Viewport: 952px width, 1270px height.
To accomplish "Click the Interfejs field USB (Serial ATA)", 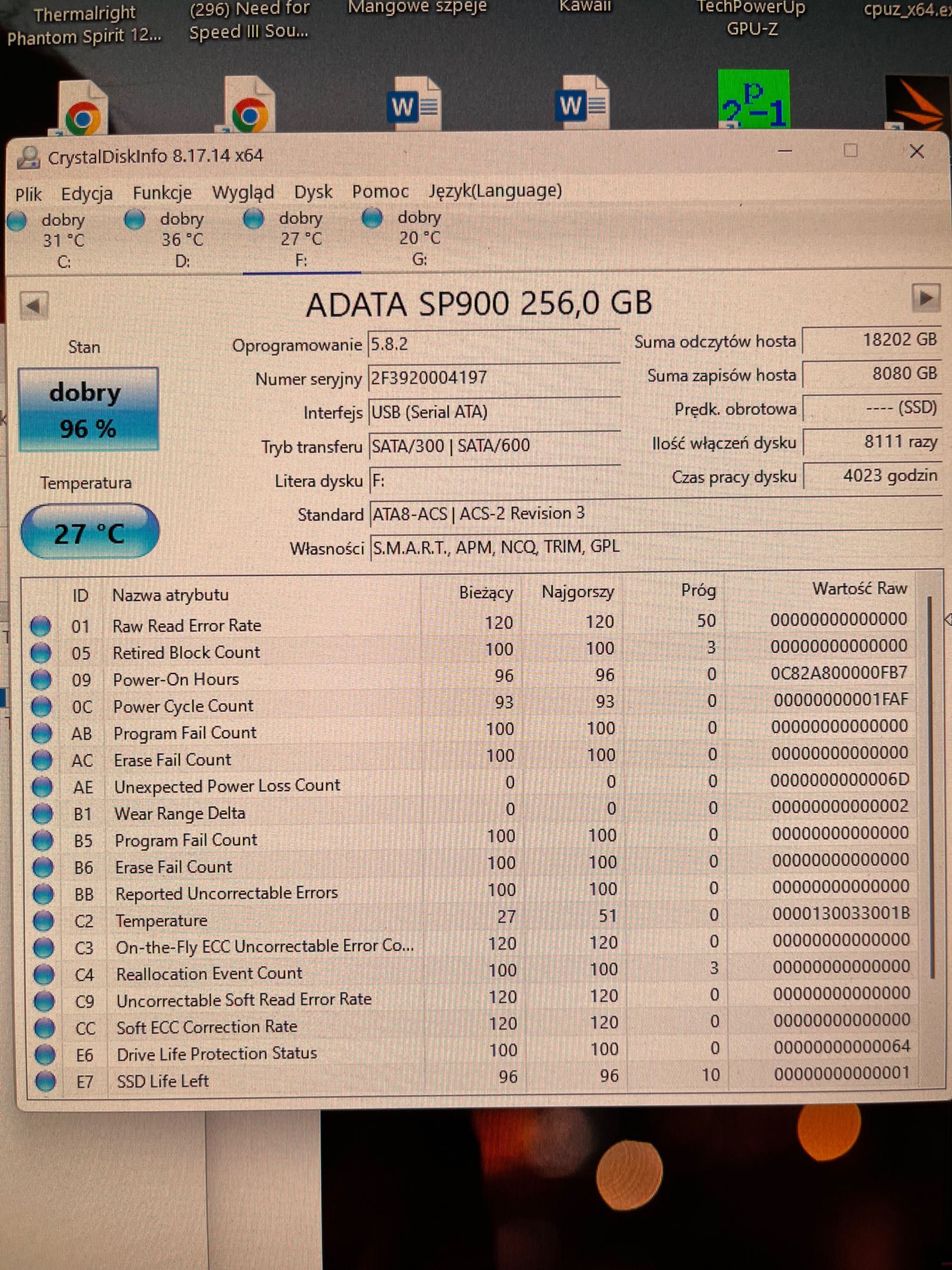I will click(x=494, y=411).
